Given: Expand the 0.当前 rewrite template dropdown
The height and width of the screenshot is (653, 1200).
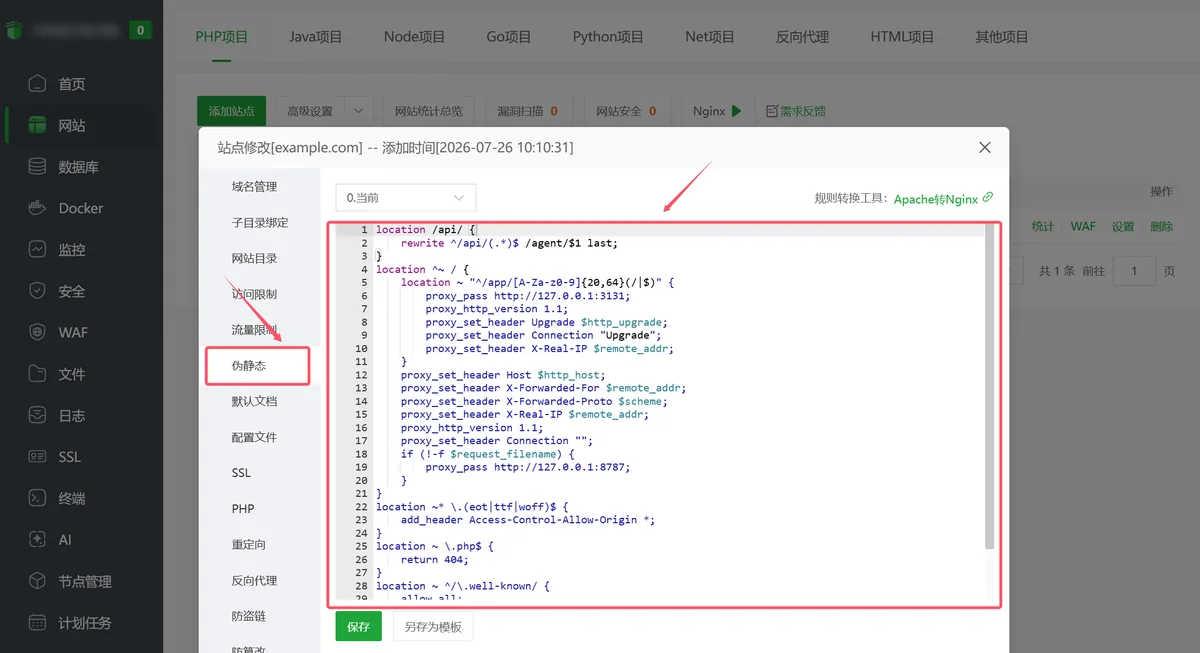Looking at the screenshot, I should pos(406,198).
